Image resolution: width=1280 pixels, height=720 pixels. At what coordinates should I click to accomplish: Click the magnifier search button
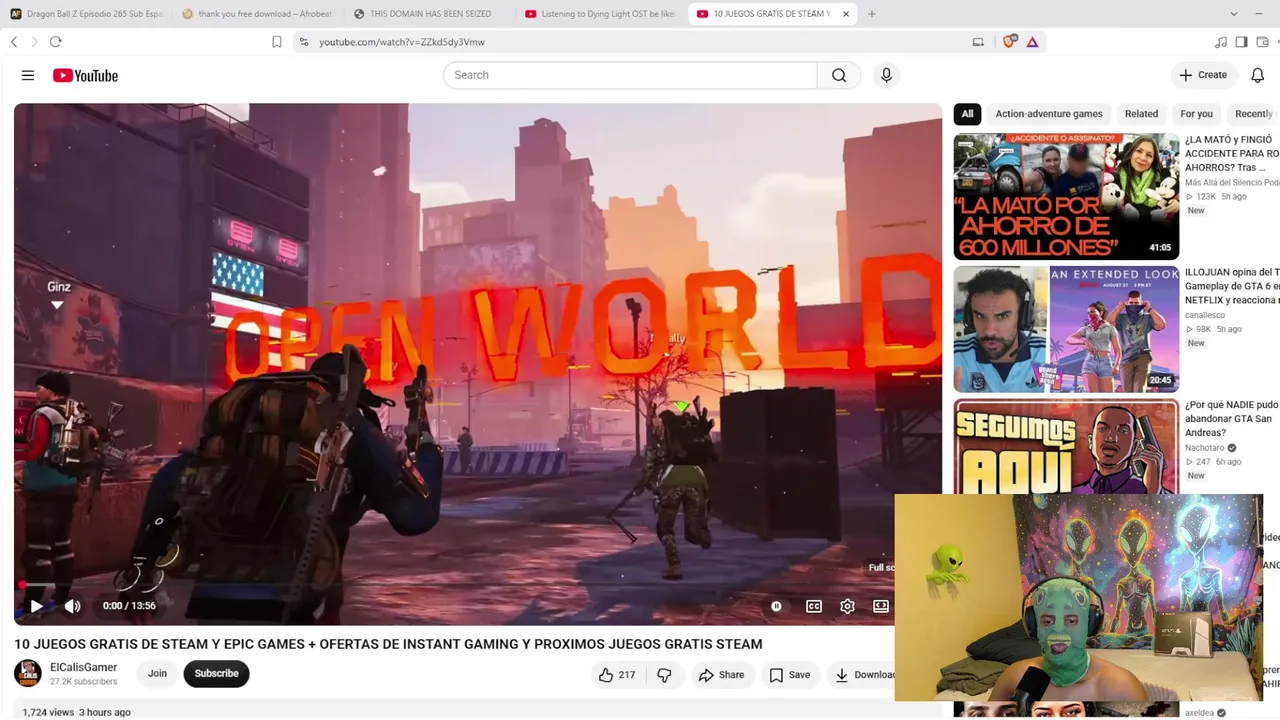point(839,75)
